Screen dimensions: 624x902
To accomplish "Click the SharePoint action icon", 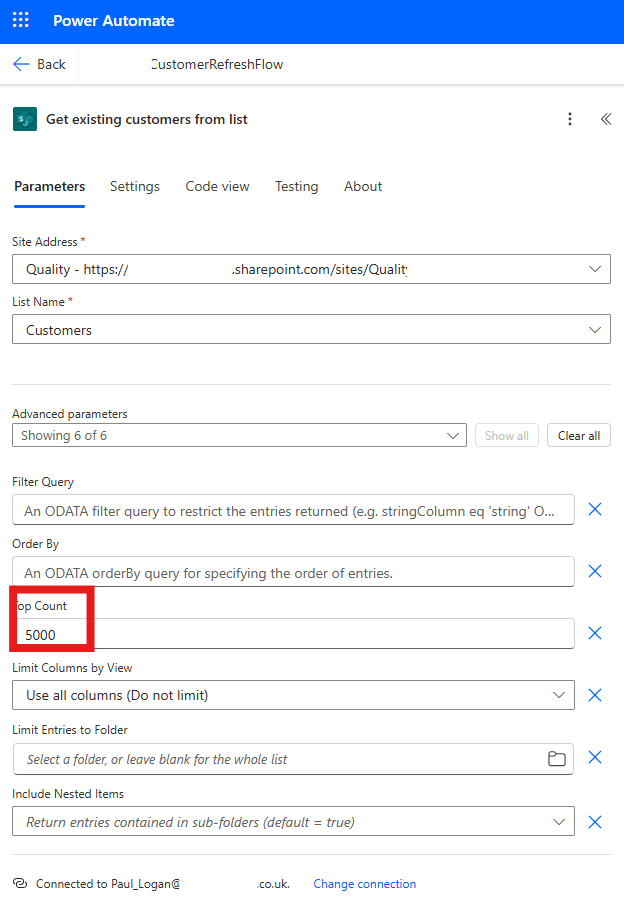I will (x=25, y=119).
